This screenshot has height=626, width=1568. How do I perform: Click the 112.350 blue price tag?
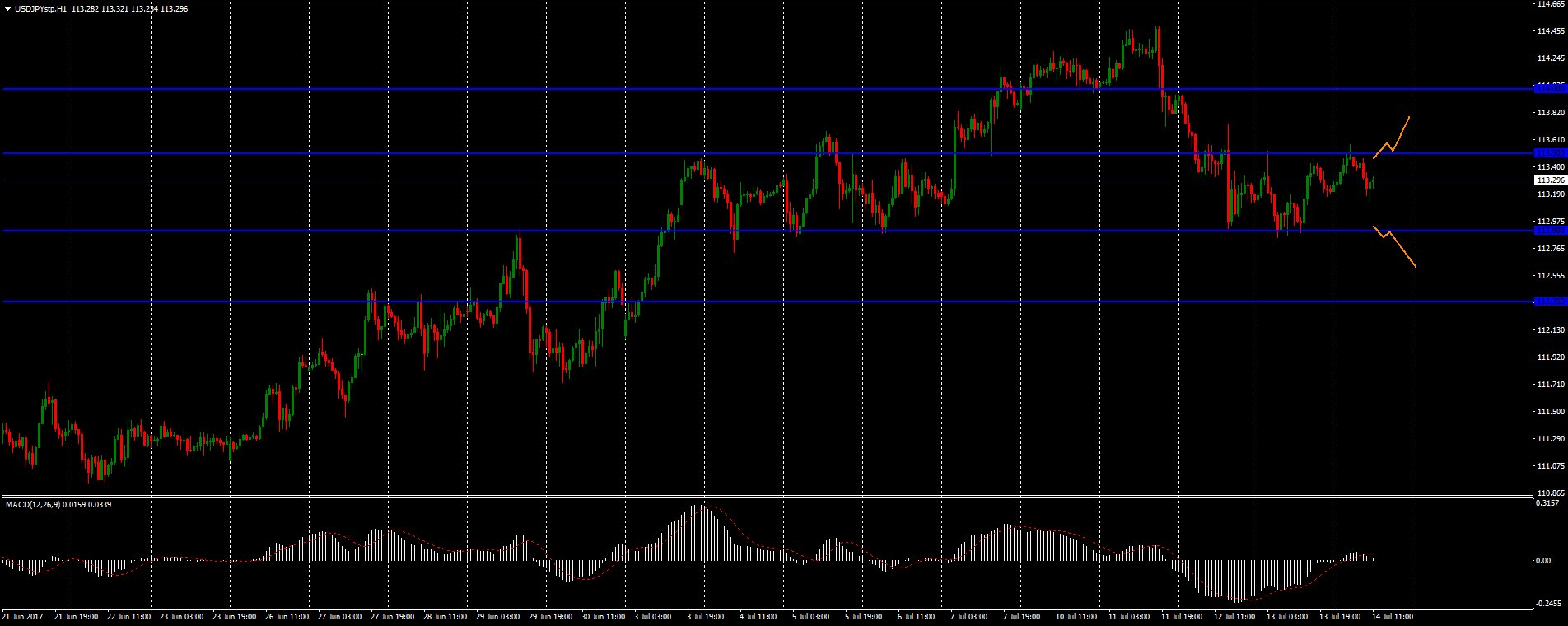(x=1549, y=301)
